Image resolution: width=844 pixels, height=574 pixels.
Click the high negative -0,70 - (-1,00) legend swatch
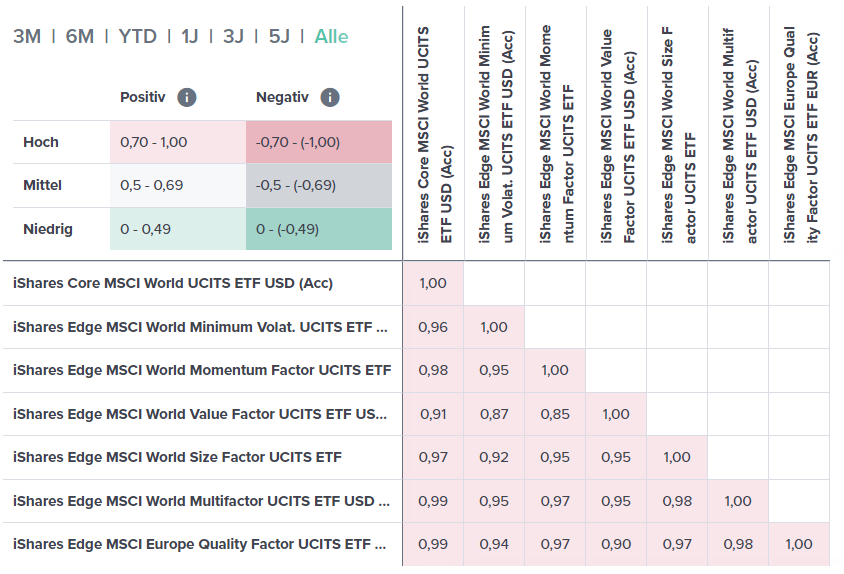[319, 142]
